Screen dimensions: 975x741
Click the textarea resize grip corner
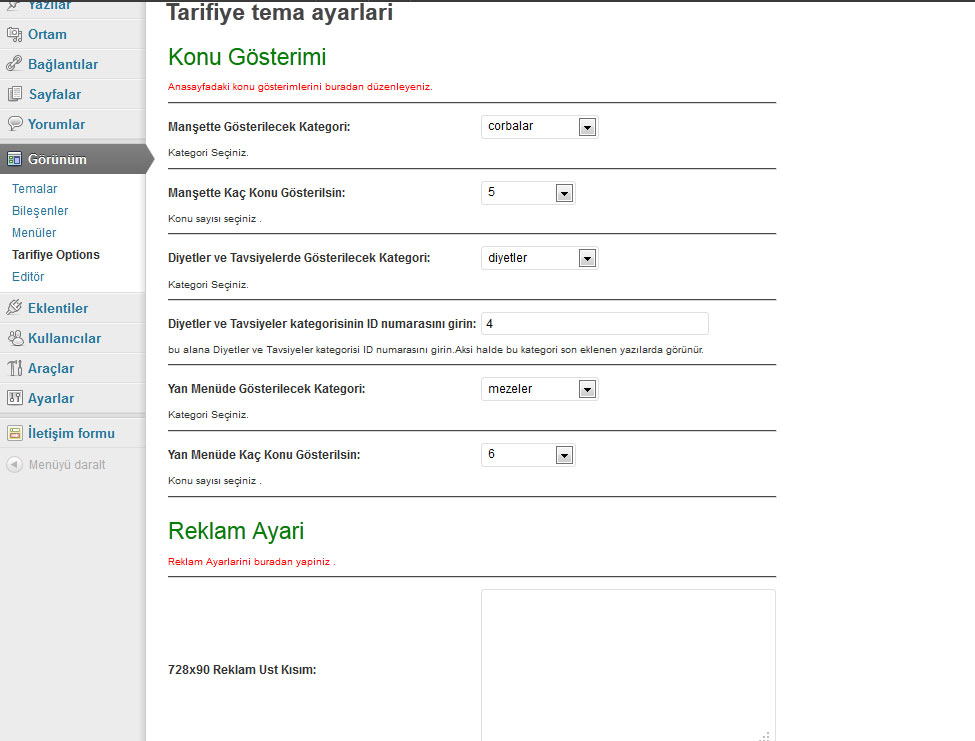point(765,736)
